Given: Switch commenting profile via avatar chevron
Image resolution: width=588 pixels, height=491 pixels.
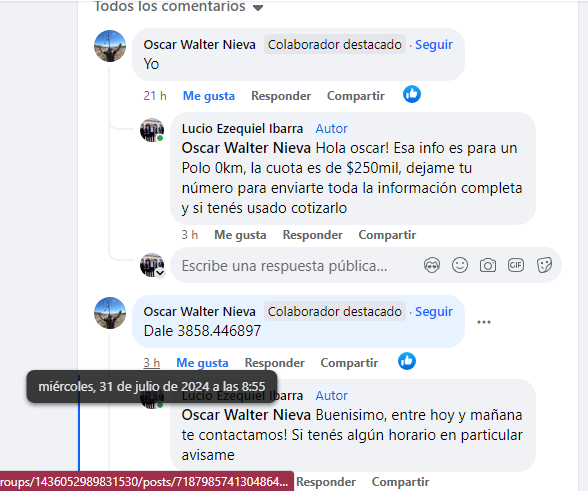Looking at the screenshot, I should coord(160,273).
